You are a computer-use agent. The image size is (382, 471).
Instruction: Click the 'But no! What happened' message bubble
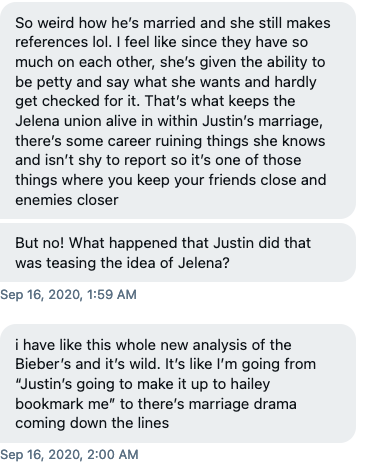(178, 253)
